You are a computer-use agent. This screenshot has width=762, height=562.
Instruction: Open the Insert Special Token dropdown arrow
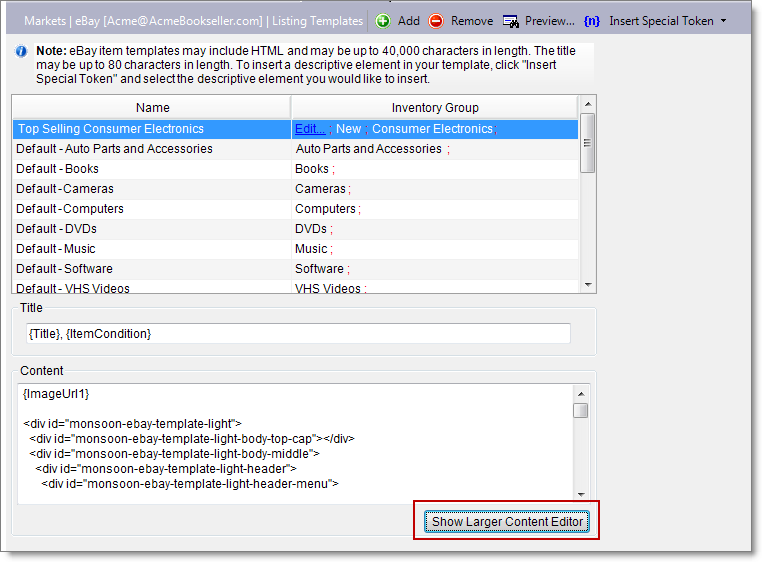click(723, 21)
